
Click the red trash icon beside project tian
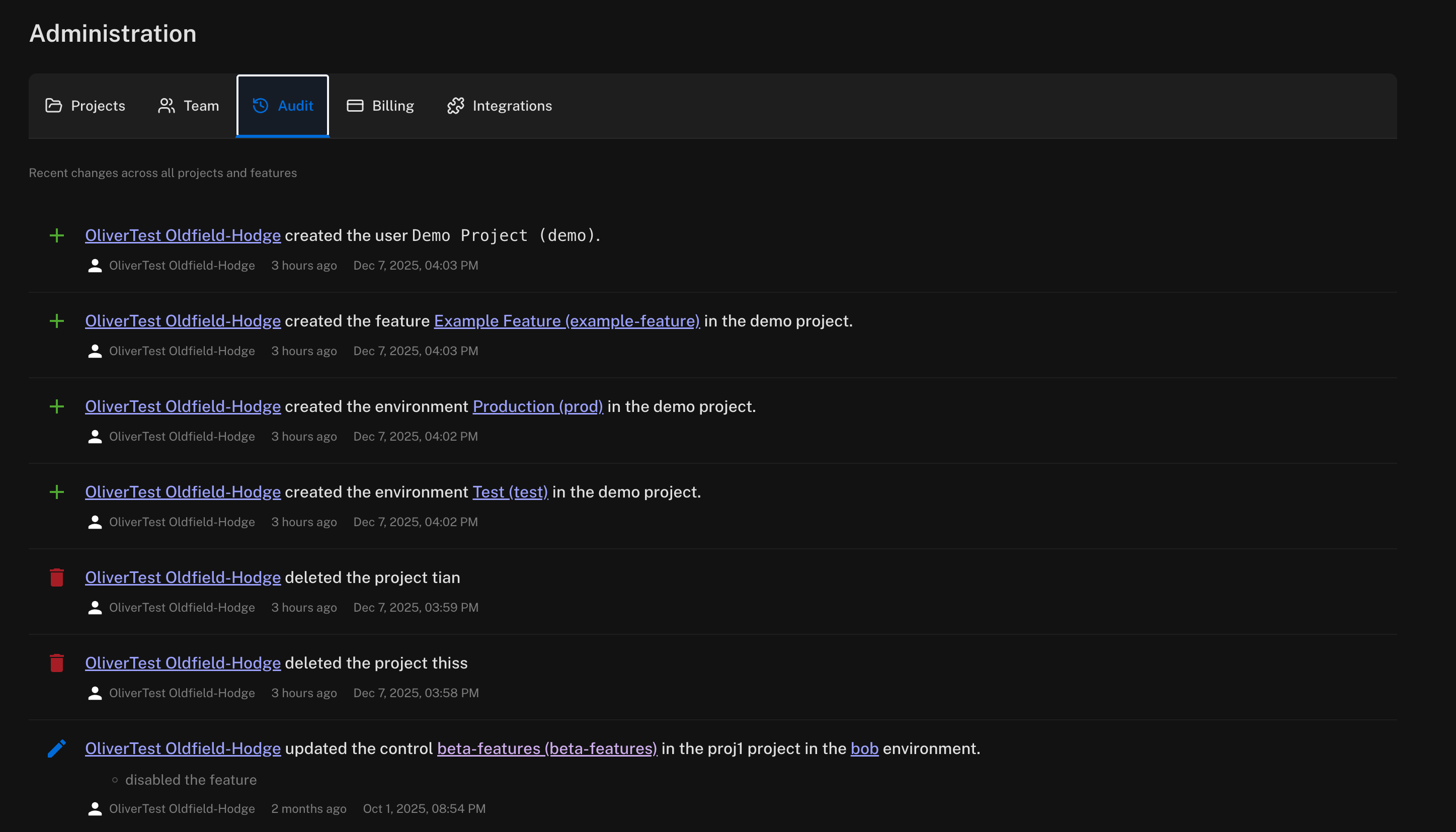(56, 577)
